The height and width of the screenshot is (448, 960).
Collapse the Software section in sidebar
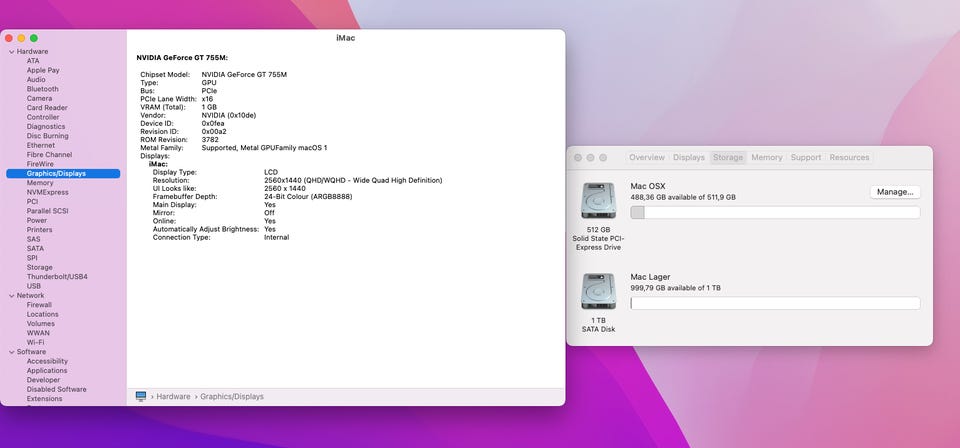tap(12, 352)
